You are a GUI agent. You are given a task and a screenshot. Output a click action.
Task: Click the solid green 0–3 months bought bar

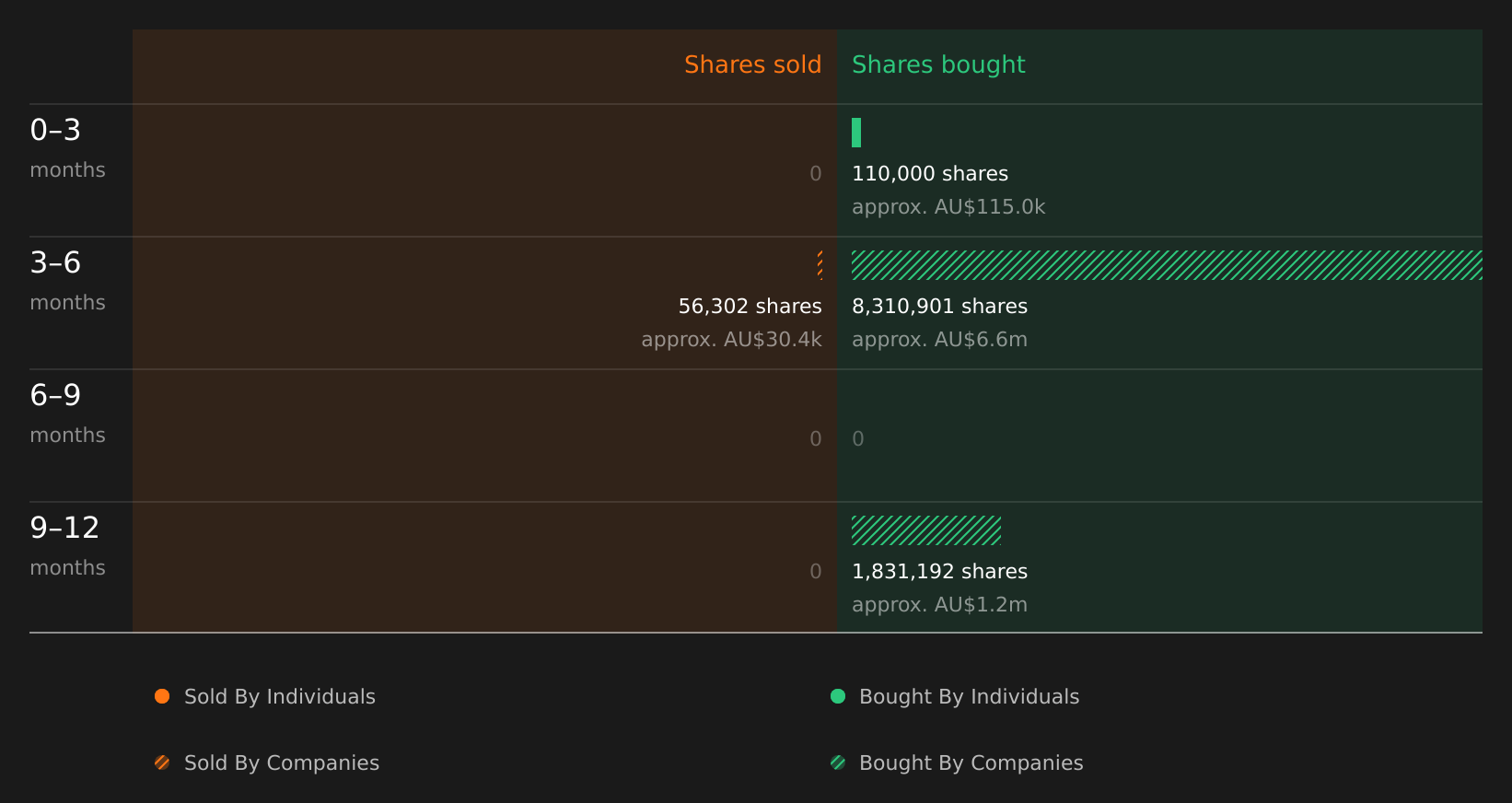[x=856, y=133]
